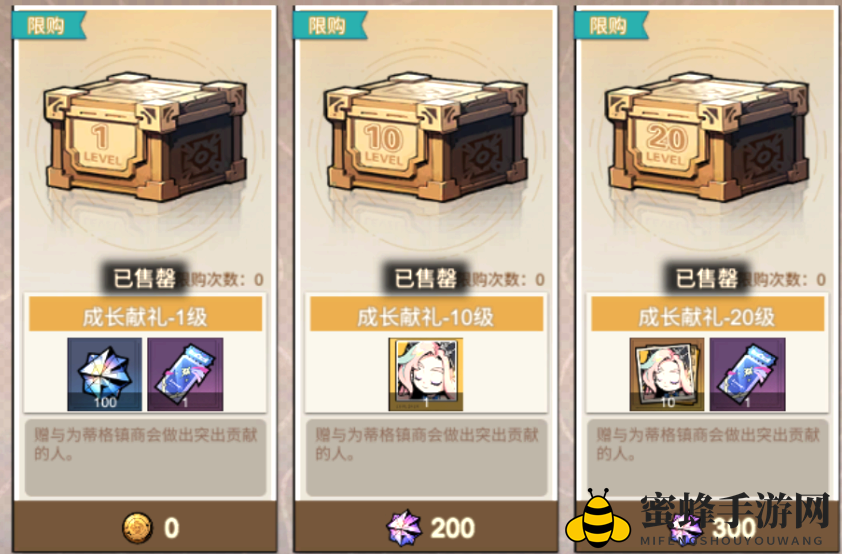Screen dimensions: 842x554
Task: Open the Level 20 treasure chest
Action: click(x=707, y=136)
